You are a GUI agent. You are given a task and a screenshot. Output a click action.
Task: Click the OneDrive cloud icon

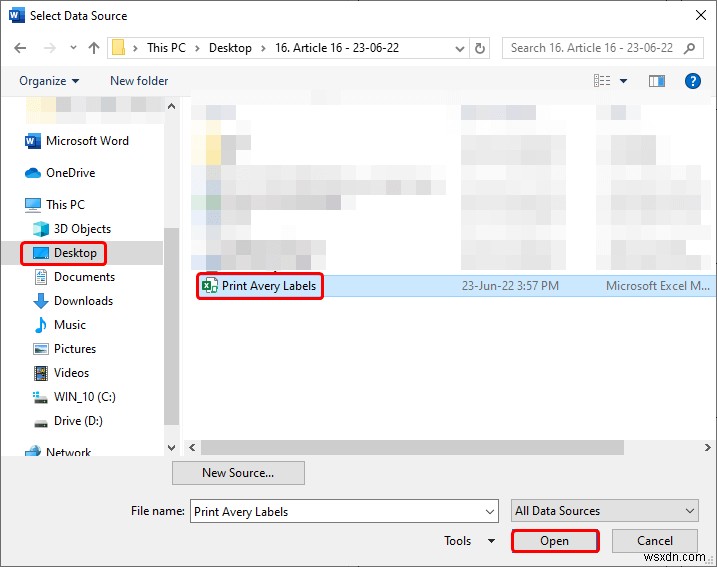coord(32,173)
